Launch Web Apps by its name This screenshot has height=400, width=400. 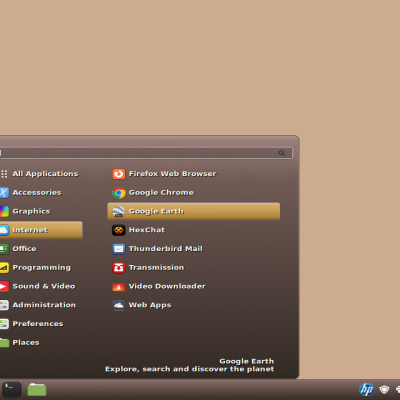[150, 305]
